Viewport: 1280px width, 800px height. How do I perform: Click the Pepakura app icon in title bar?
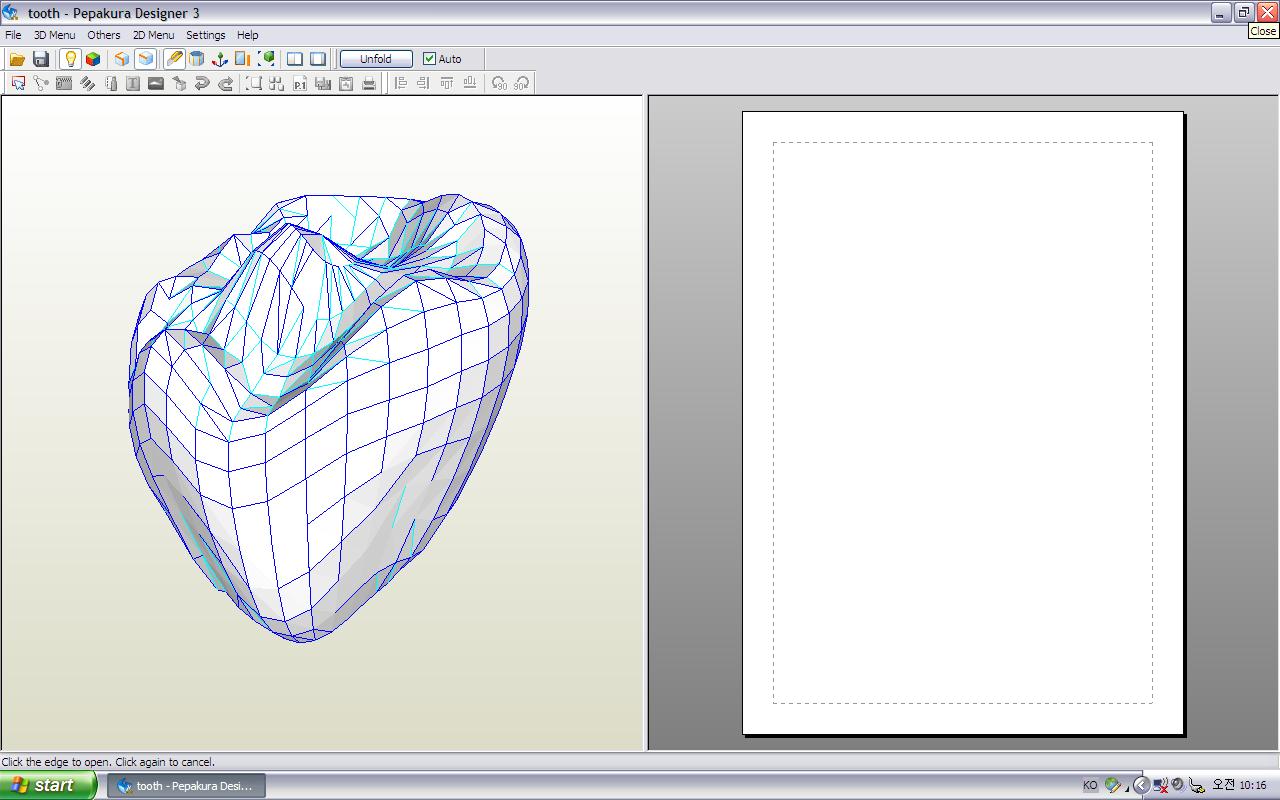(x=11, y=13)
